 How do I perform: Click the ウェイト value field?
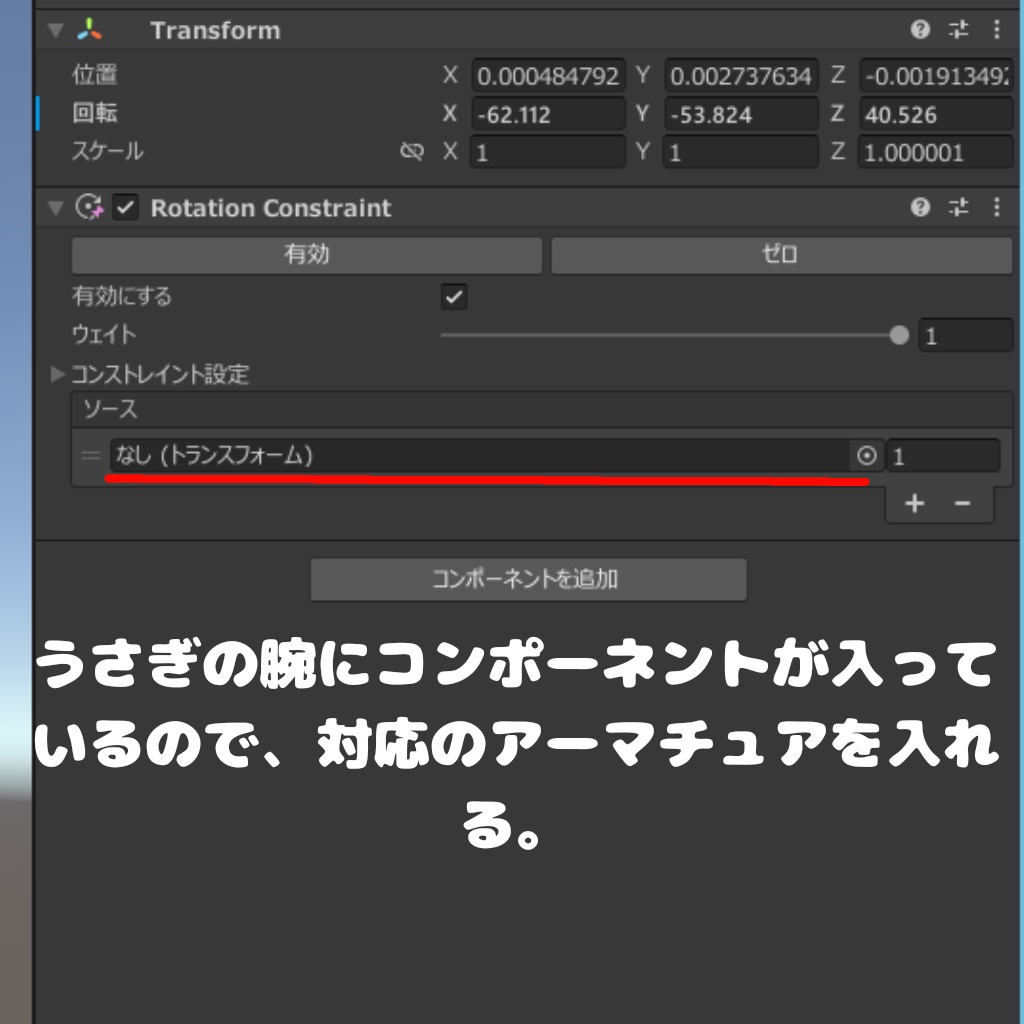pos(966,336)
